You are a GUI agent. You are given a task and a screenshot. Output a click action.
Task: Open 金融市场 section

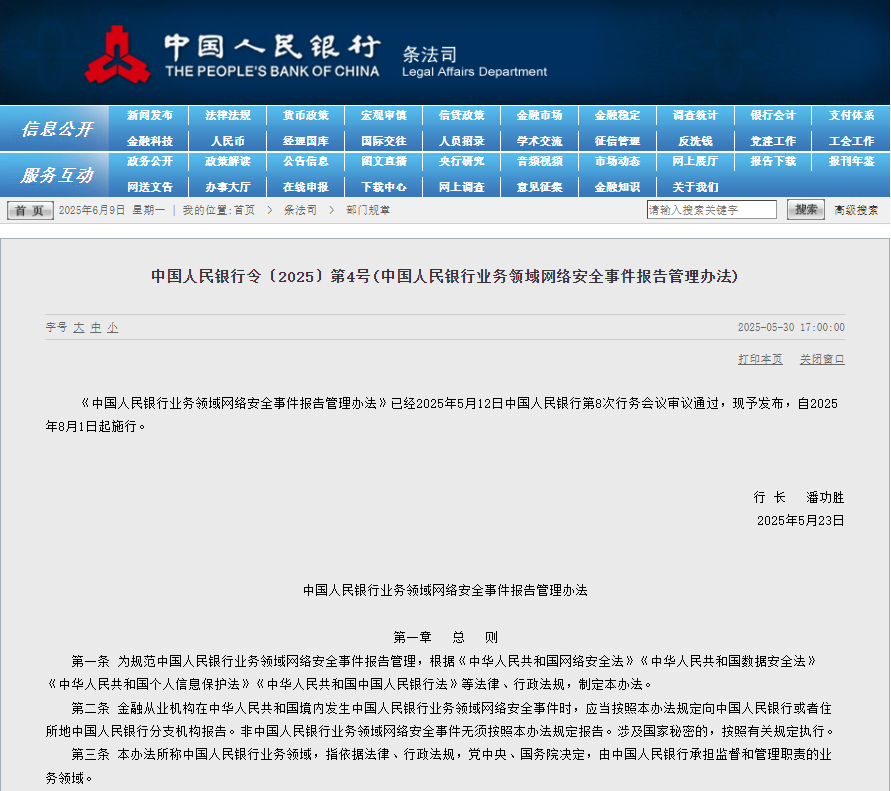539,115
